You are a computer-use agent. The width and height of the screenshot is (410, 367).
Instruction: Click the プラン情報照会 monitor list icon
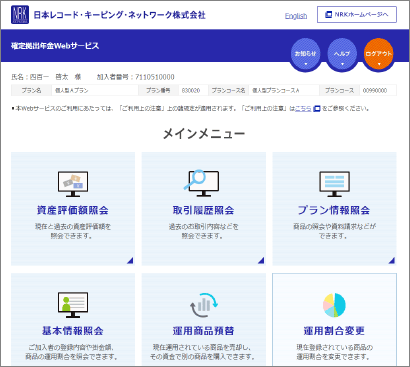(334, 184)
